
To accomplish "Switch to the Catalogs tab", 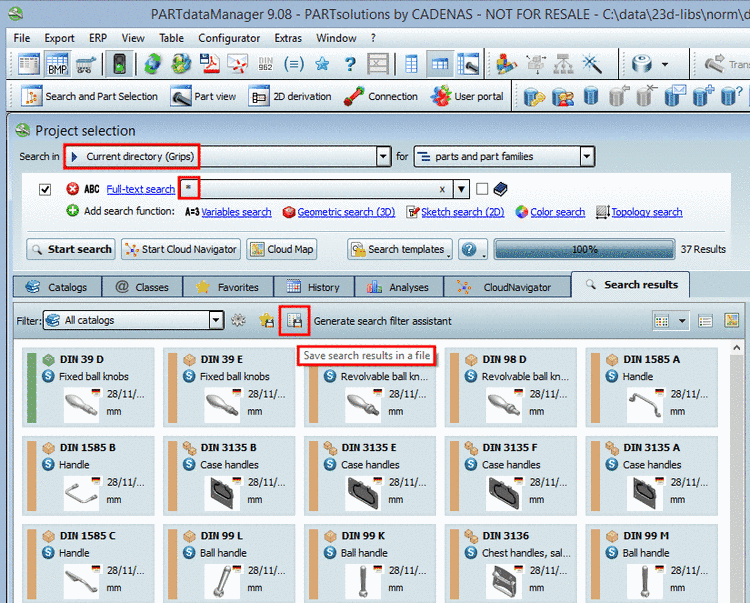I will point(57,287).
